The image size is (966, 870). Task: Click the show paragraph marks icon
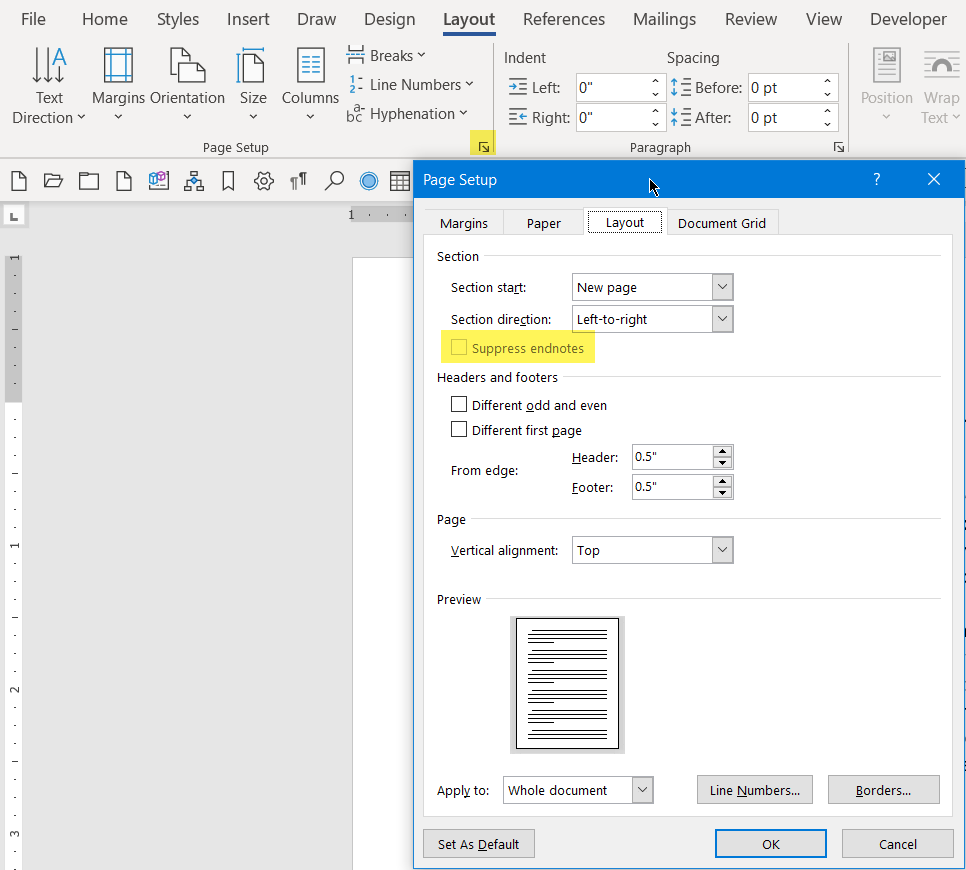pyautogui.click(x=298, y=181)
